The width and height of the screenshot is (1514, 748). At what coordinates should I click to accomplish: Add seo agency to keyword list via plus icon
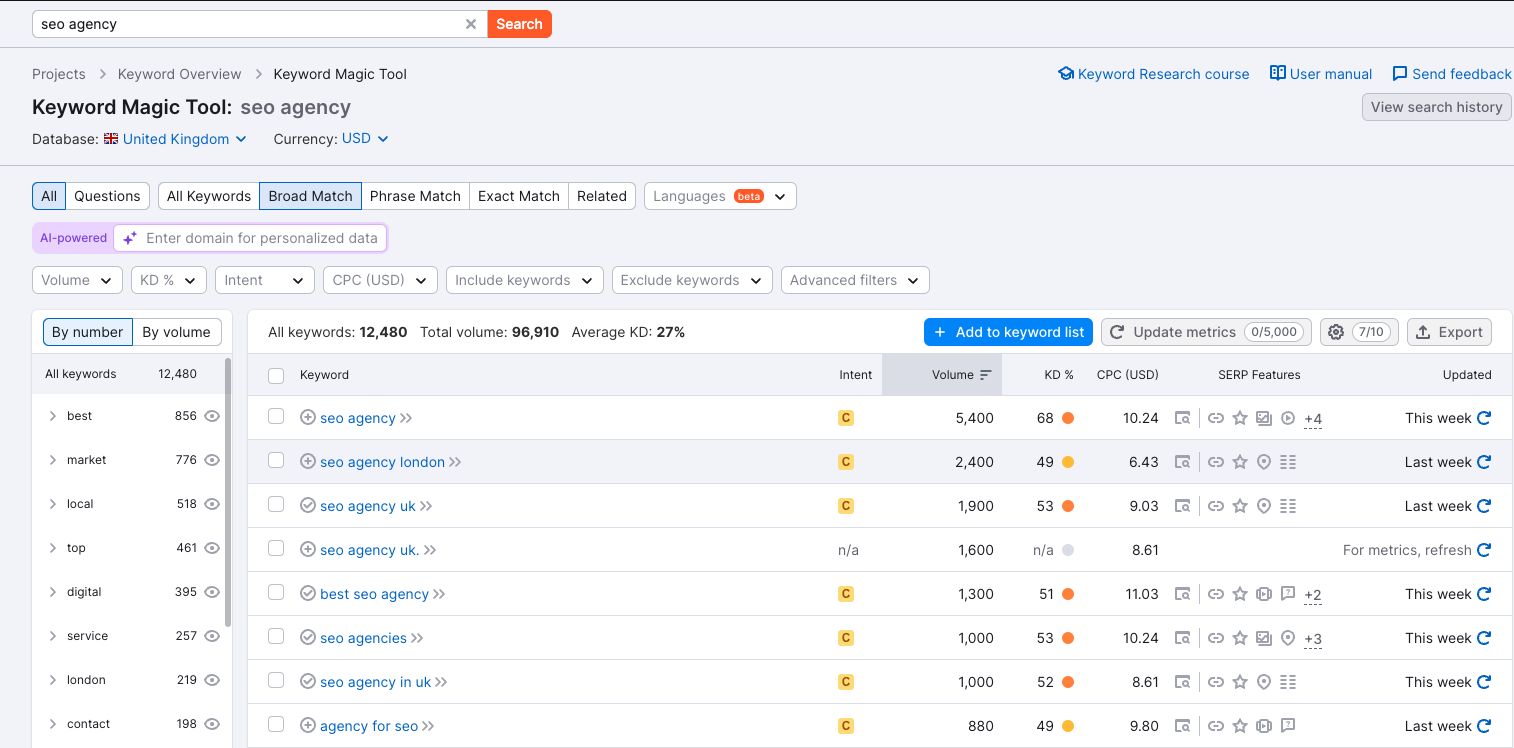[307, 417]
